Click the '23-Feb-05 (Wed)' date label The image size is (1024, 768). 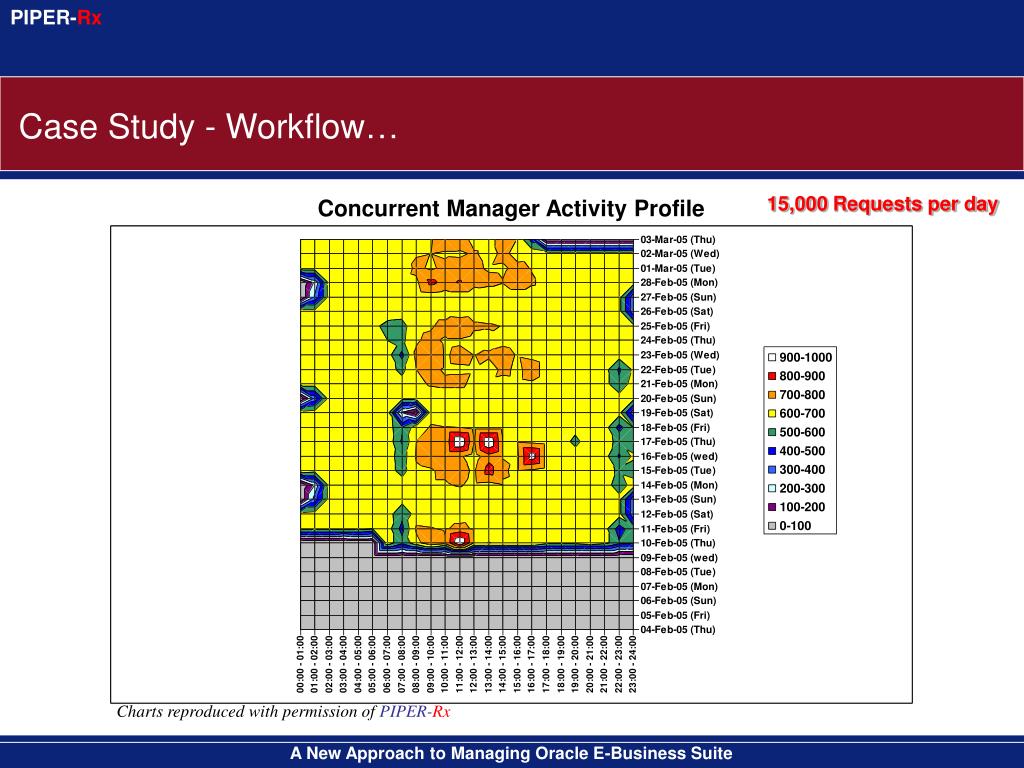click(680, 355)
